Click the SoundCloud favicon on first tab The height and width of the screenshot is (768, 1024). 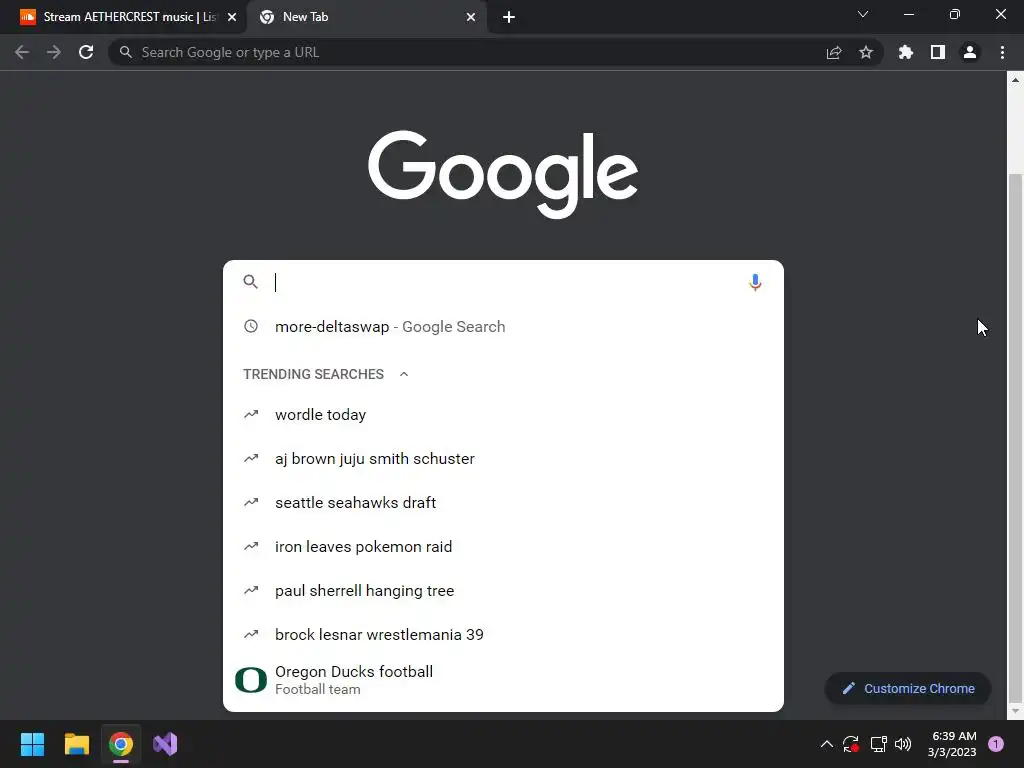[27, 17]
